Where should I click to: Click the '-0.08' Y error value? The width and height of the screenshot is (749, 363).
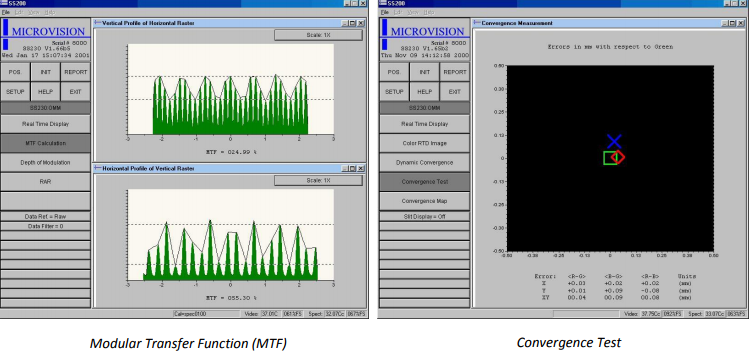(650, 290)
